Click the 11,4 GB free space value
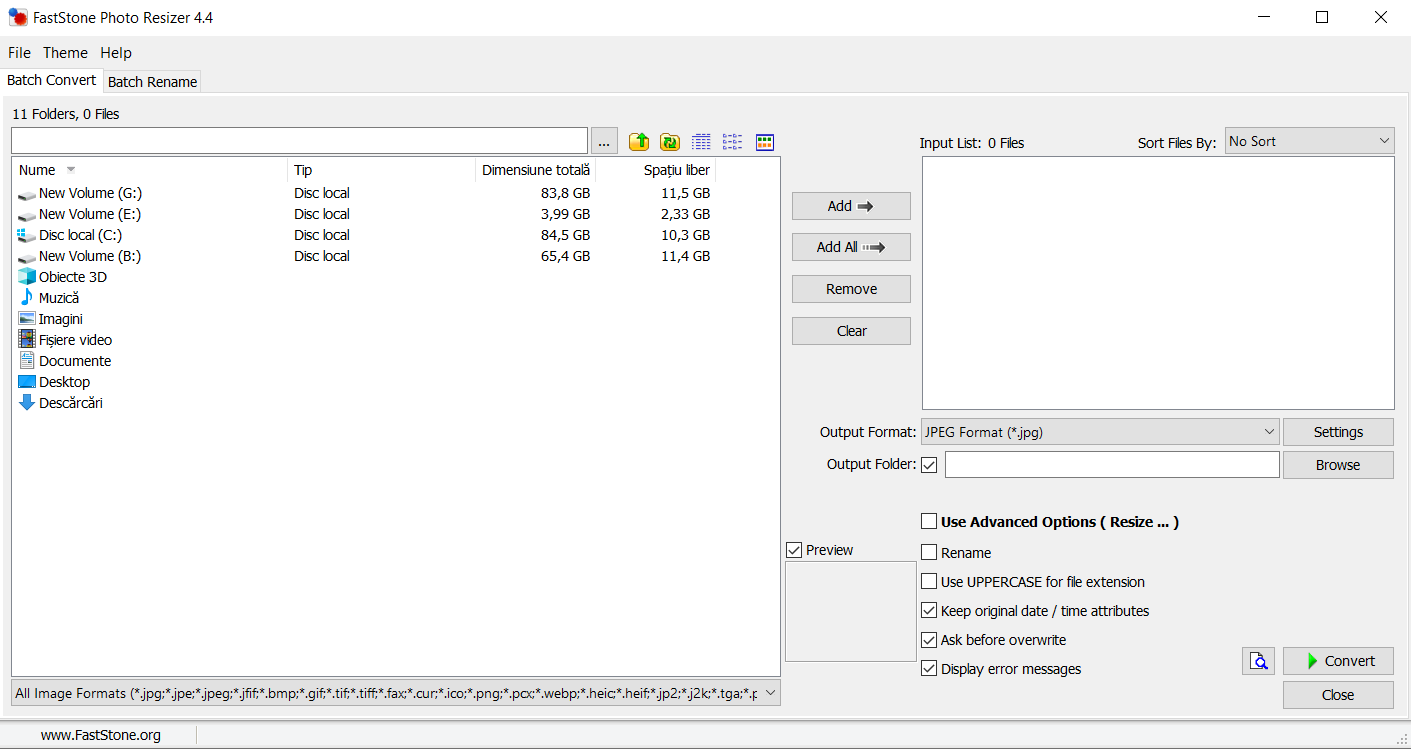The width and height of the screenshot is (1411, 749). [685, 256]
